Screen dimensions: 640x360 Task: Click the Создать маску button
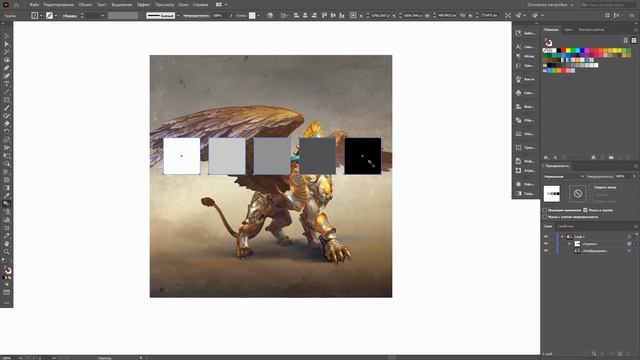pos(605,187)
